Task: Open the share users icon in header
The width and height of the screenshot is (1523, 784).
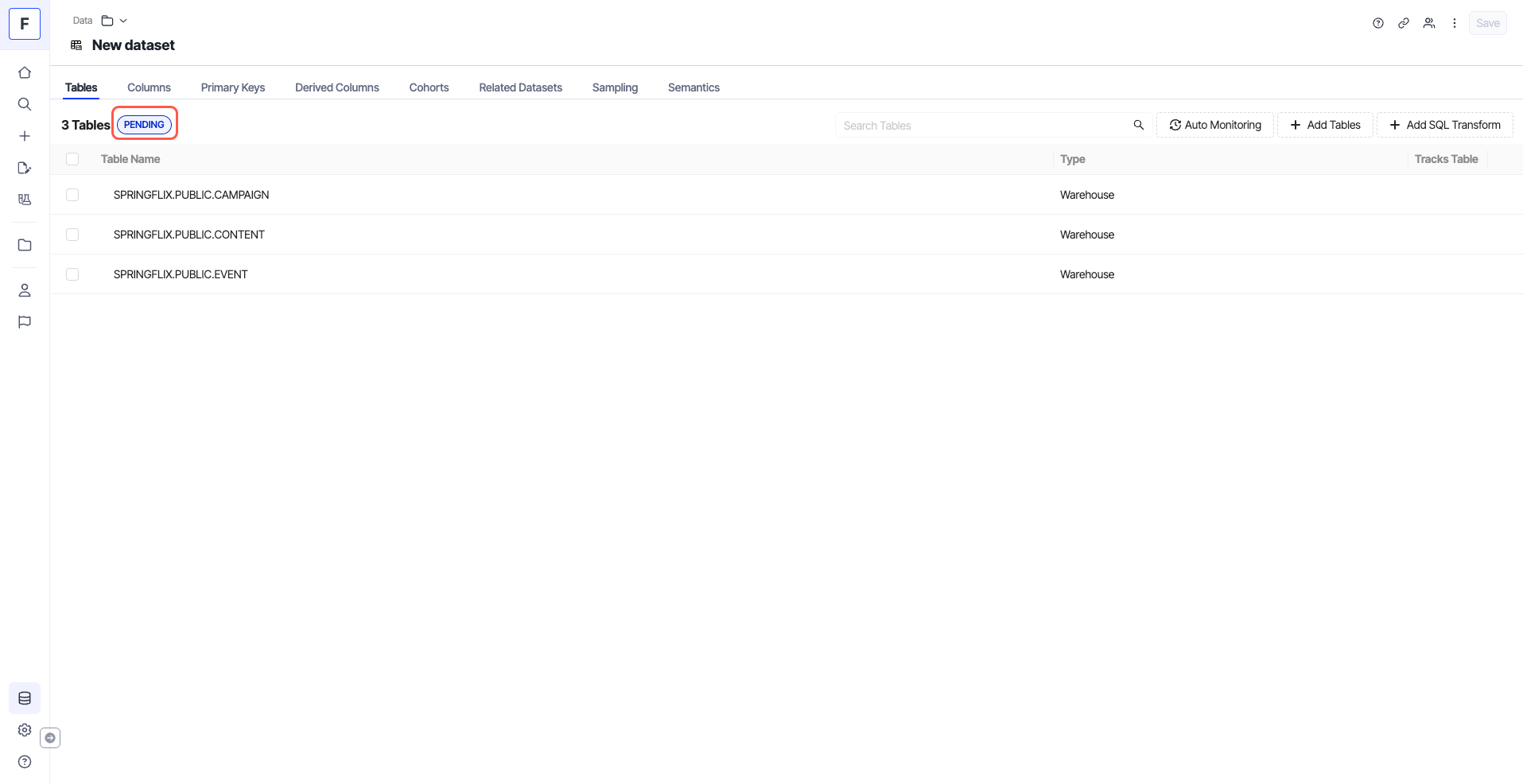Action: pos(1429,23)
